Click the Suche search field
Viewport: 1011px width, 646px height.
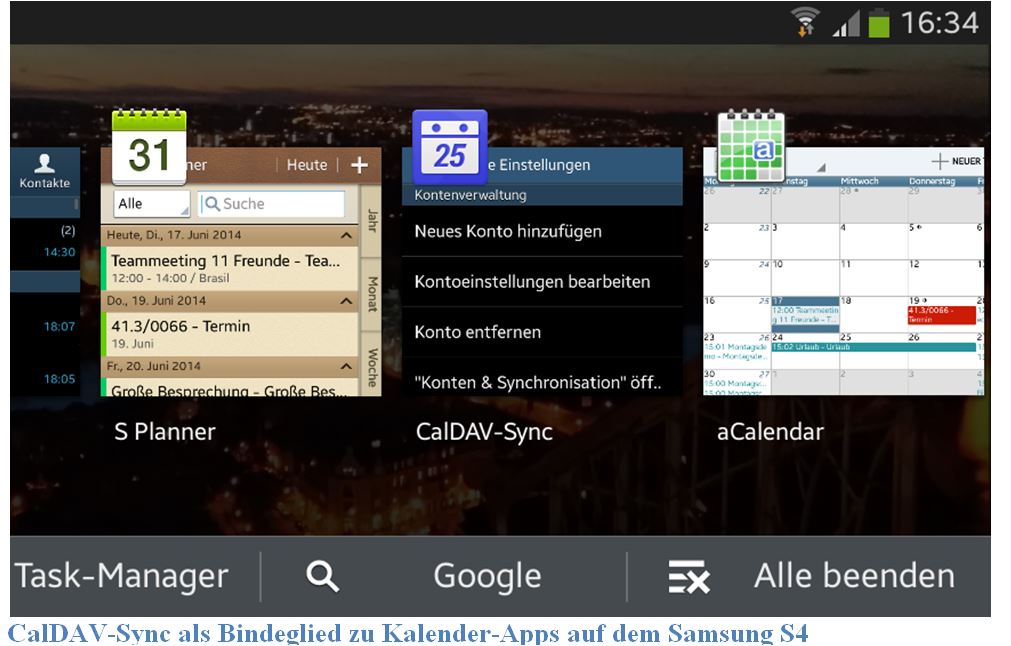point(271,204)
